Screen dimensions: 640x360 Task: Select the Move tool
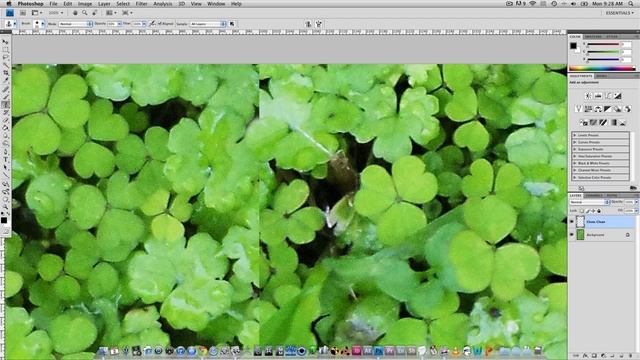(5, 42)
